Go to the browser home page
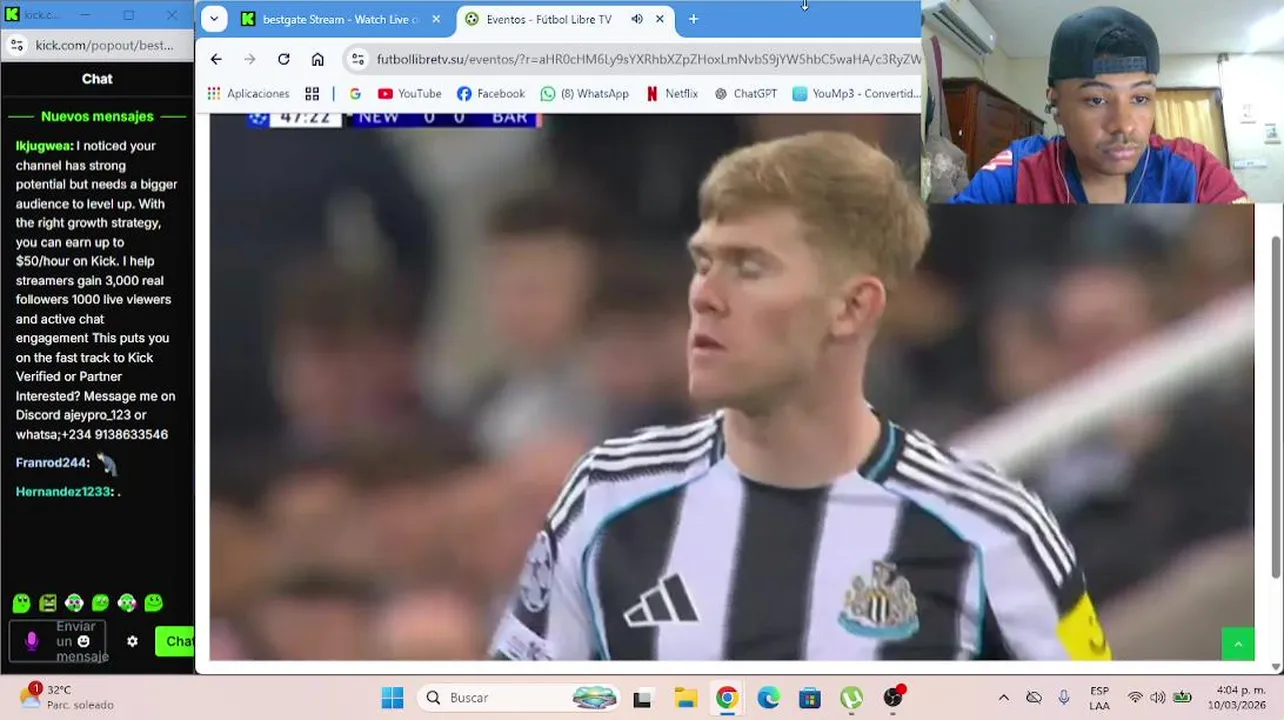The image size is (1284, 720). 318,59
